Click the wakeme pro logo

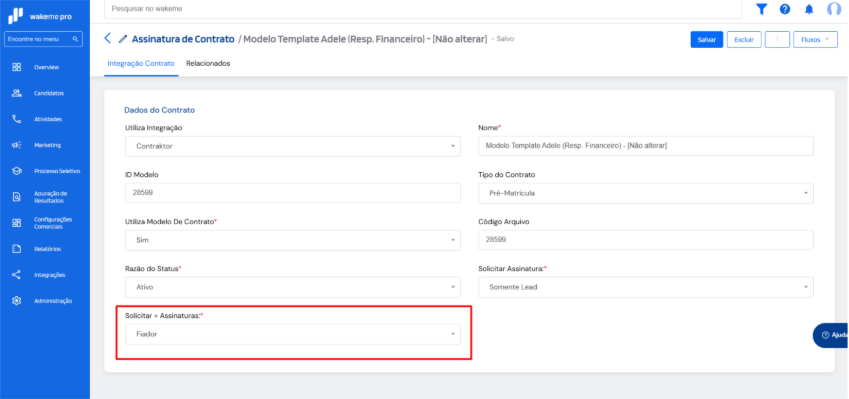pyautogui.click(x=40, y=16)
